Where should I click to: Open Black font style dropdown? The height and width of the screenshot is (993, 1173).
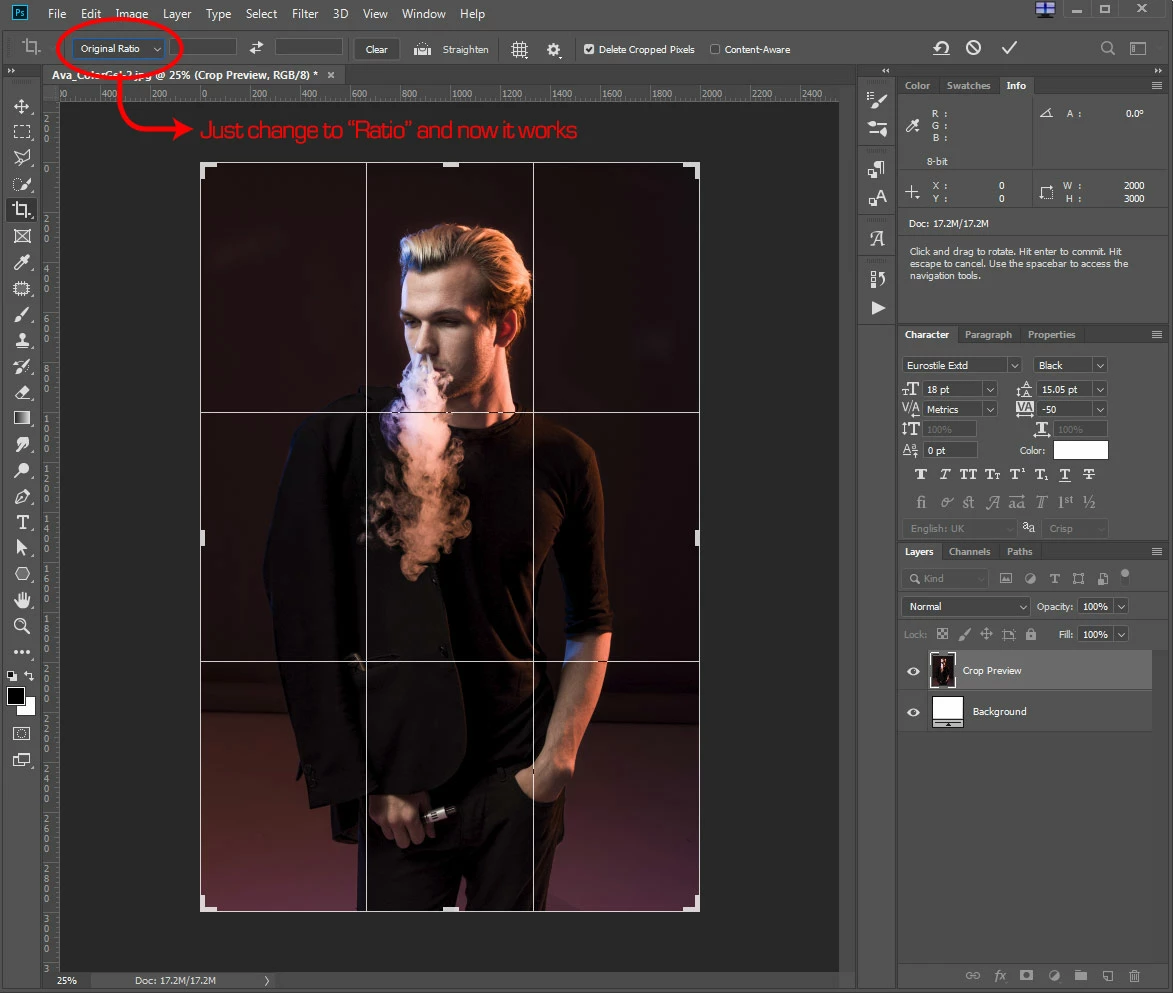(1100, 365)
